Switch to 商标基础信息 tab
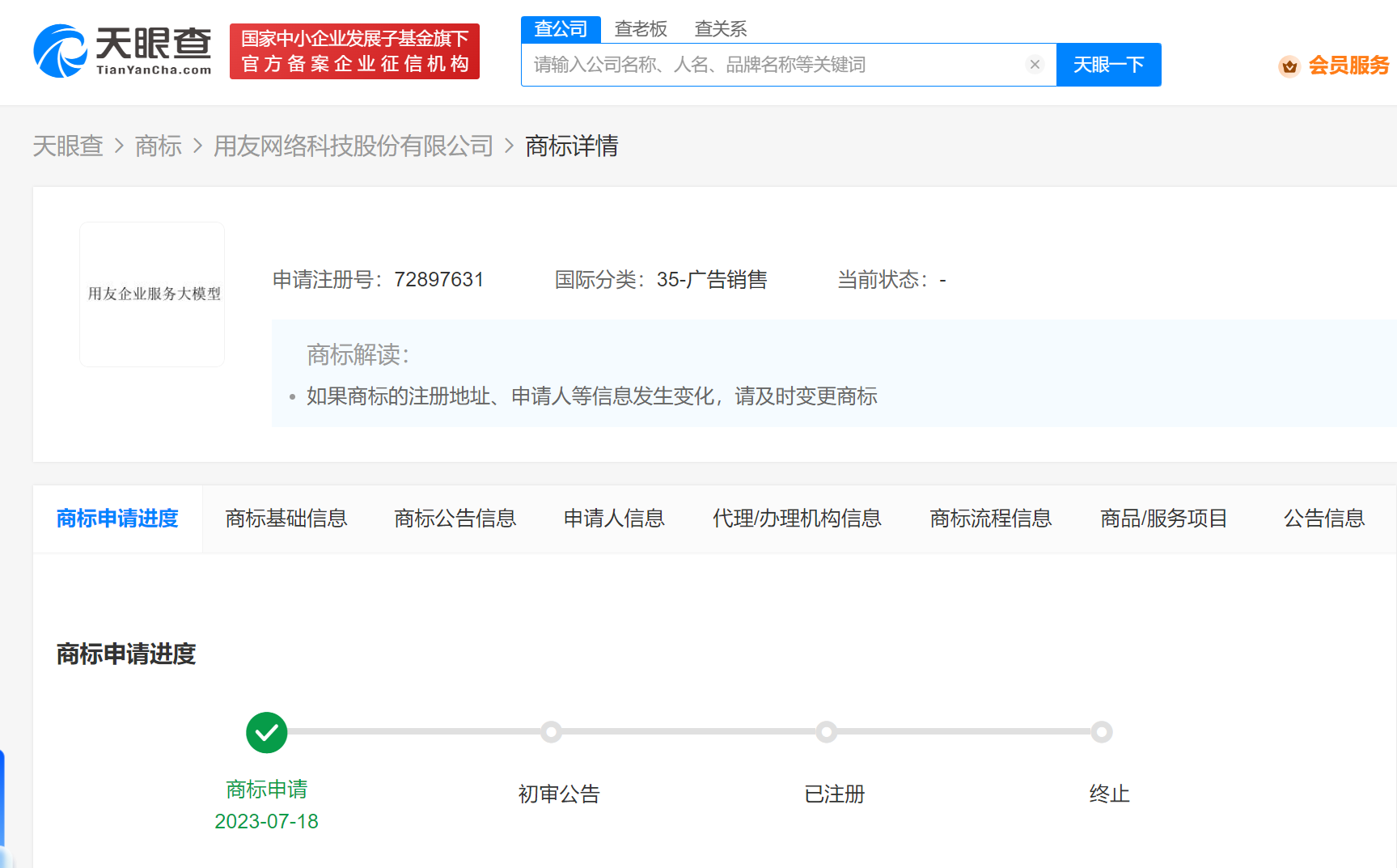Image resolution: width=1397 pixels, height=868 pixels. (x=286, y=519)
